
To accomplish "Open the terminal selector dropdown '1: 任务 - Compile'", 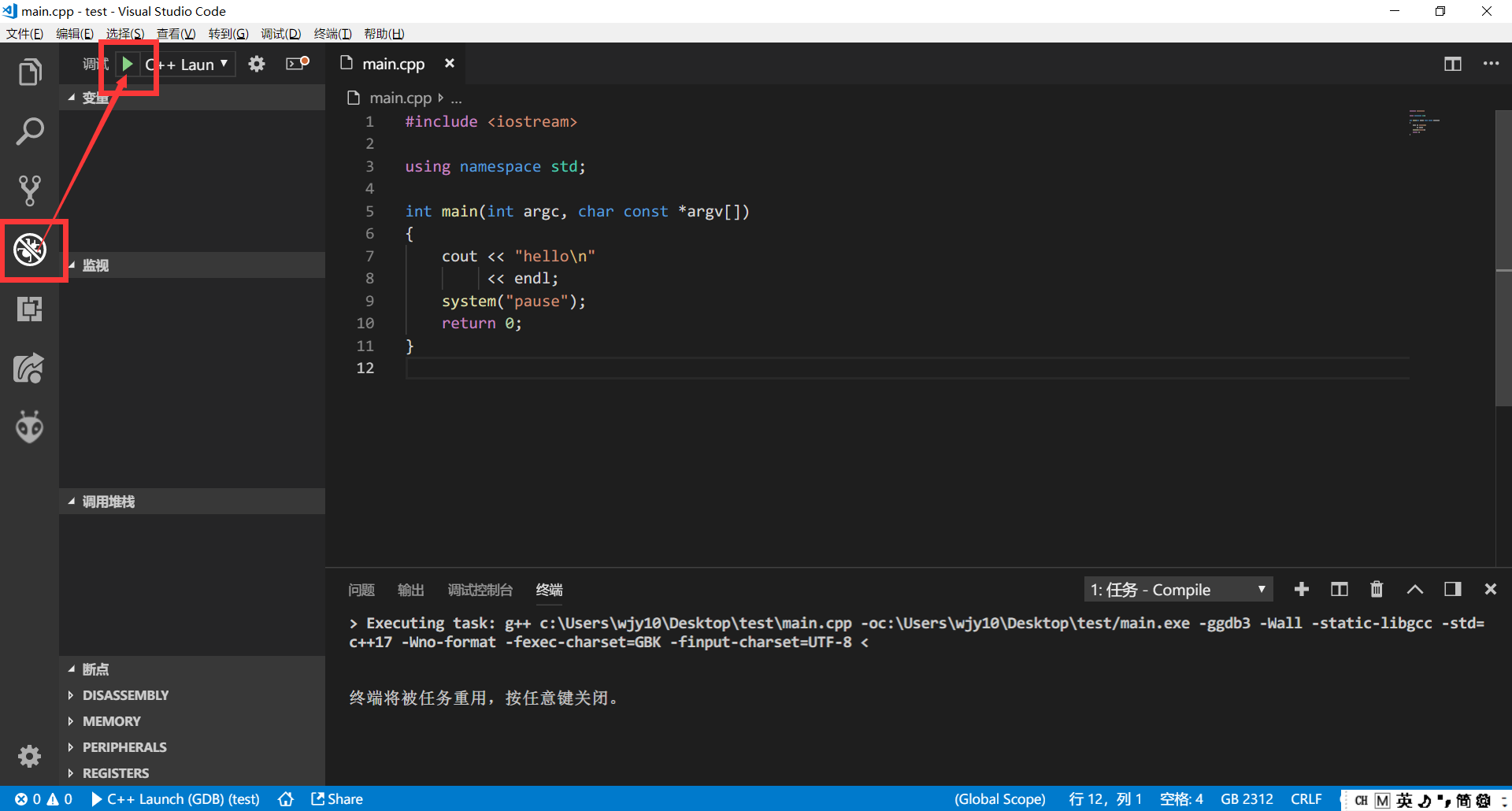I will coord(1178,590).
